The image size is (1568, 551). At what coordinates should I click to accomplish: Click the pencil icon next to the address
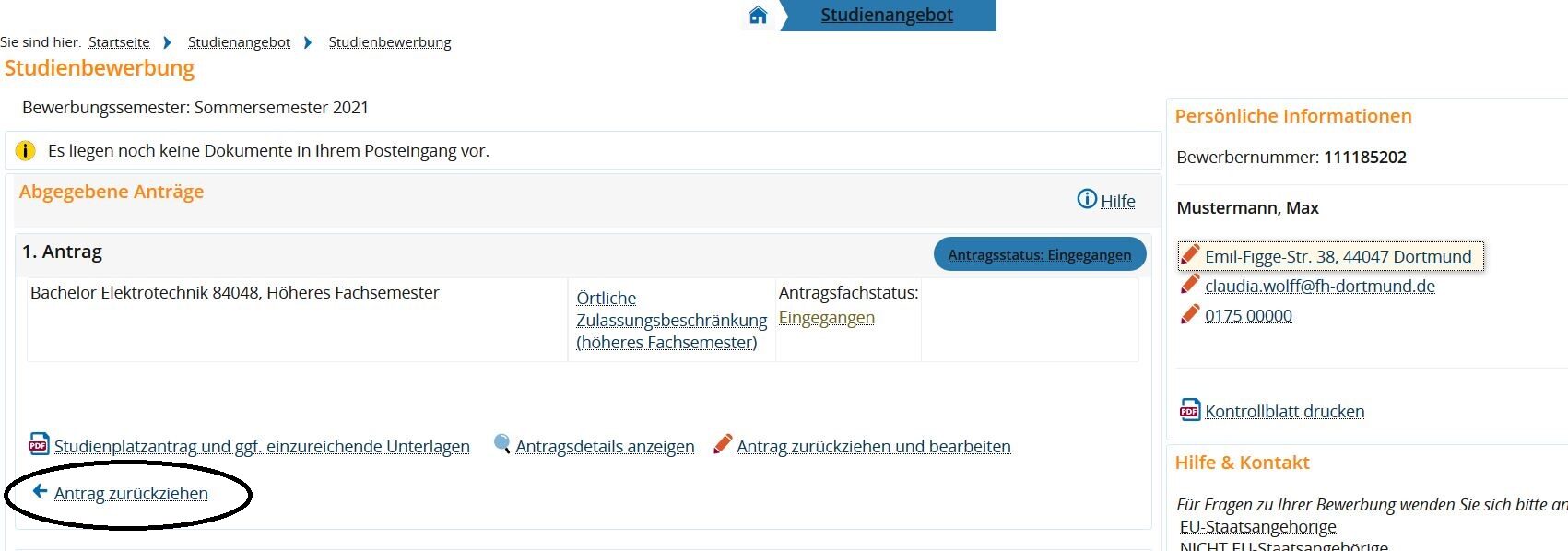click(x=1190, y=255)
